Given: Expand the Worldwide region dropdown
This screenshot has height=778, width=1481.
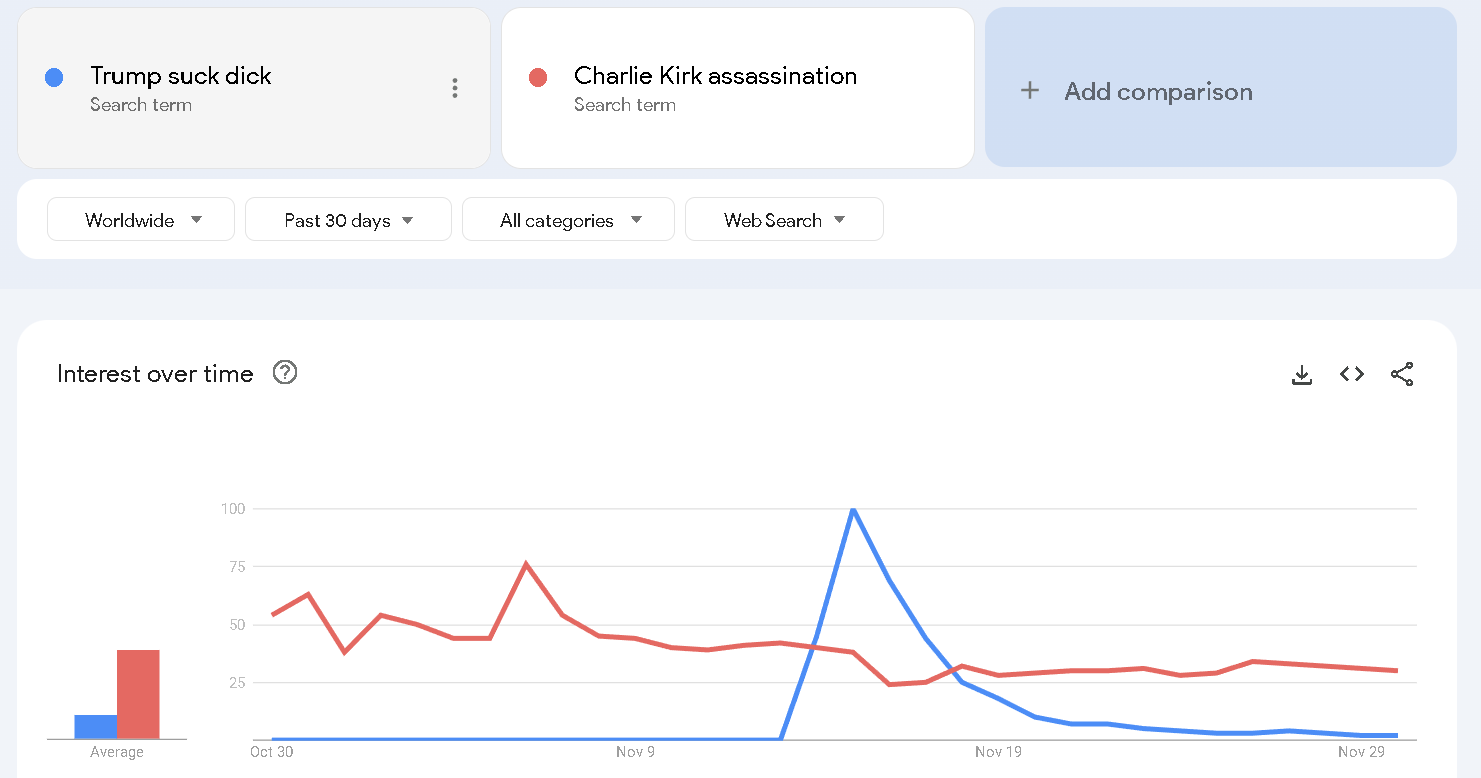Looking at the screenshot, I should [141, 220].
